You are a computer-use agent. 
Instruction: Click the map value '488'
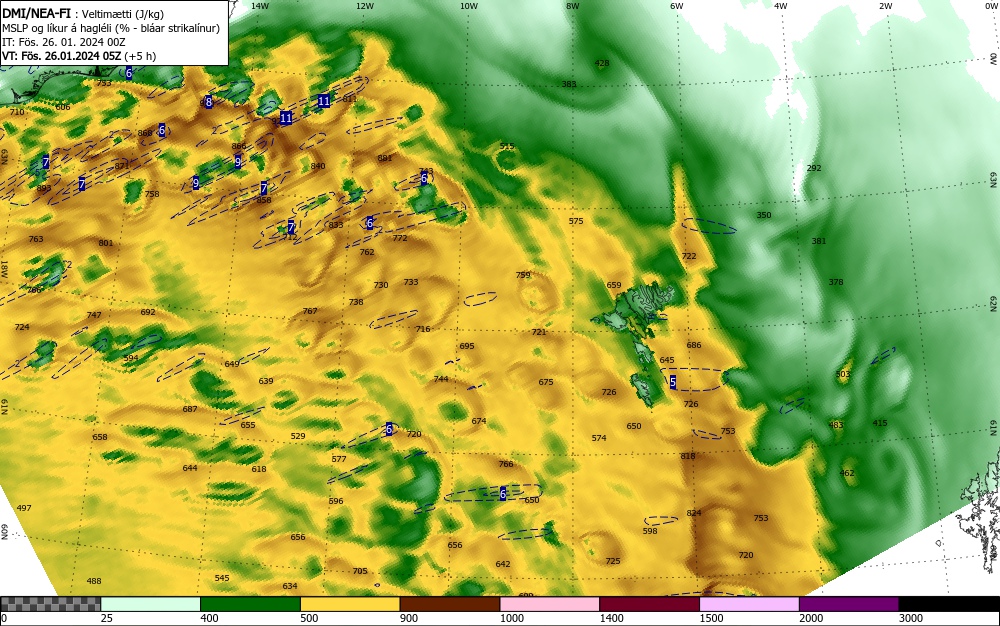94,581
